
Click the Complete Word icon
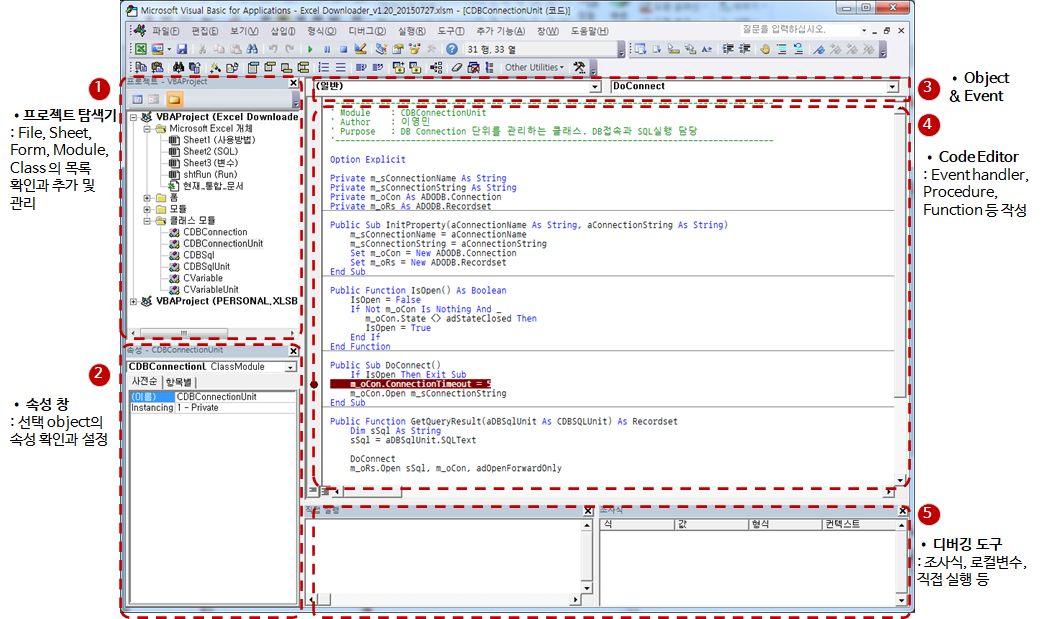[707, 49]
